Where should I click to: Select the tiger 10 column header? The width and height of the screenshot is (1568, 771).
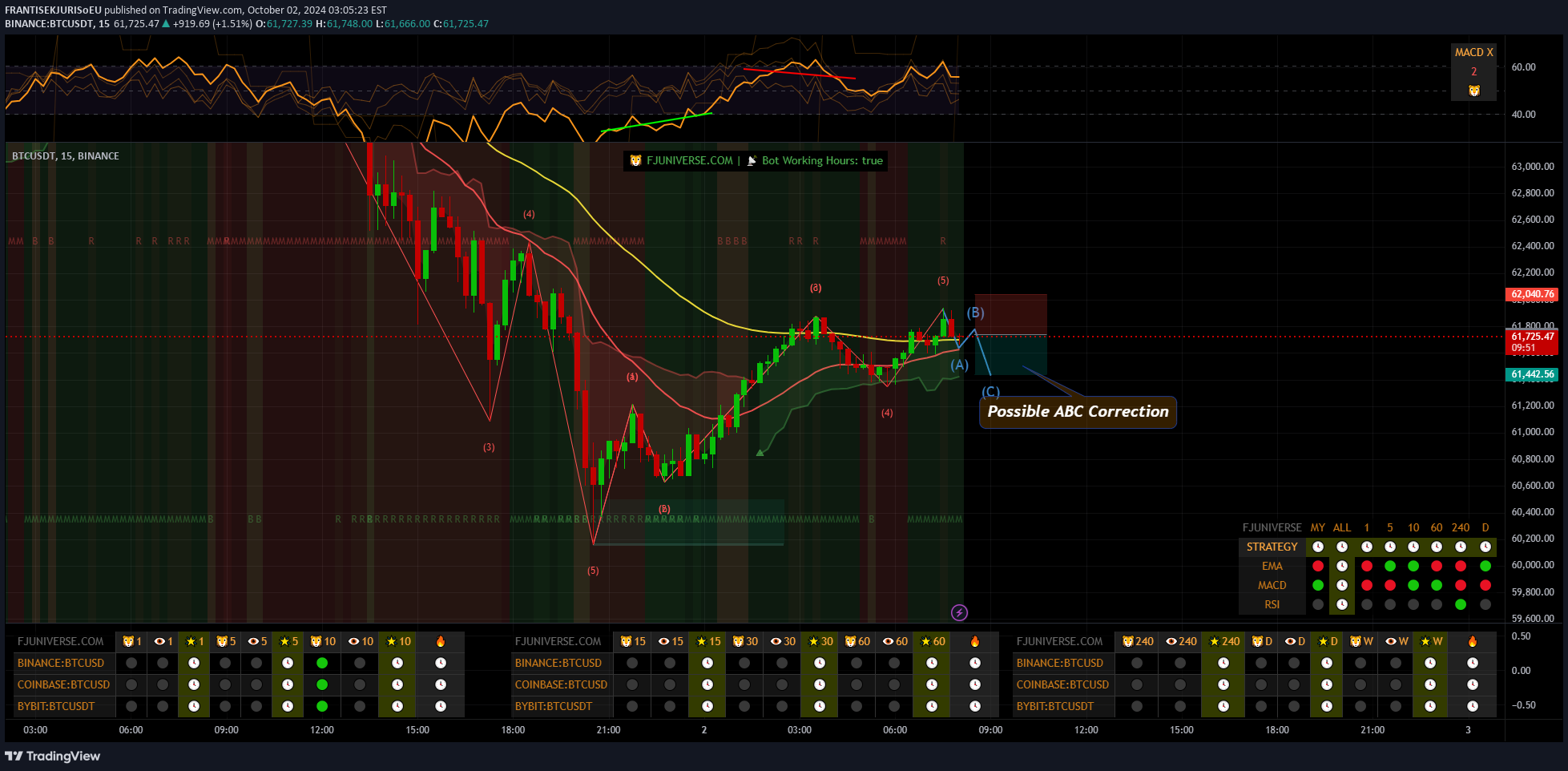(x=322, y=641)
